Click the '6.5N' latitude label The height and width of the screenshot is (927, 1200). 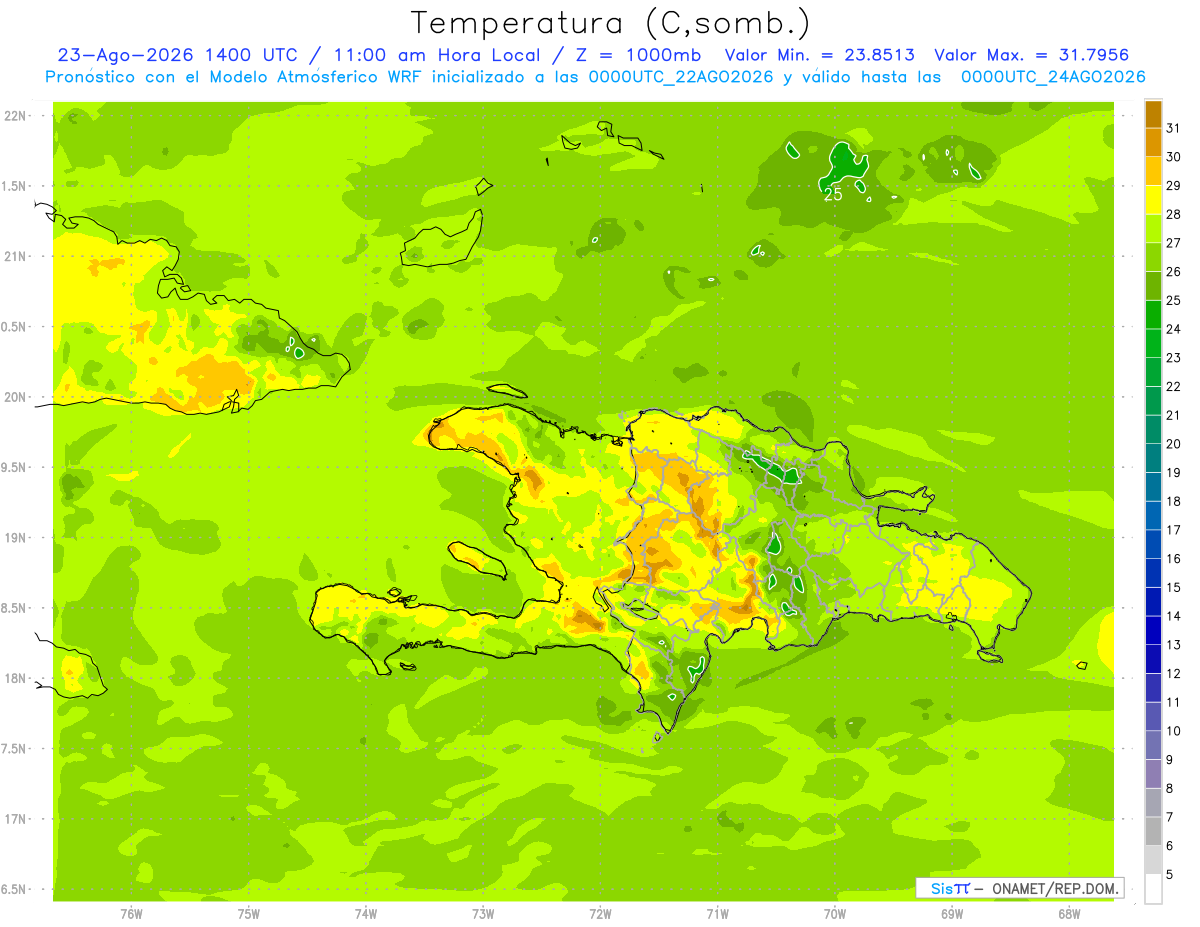[x=15, y=889]
